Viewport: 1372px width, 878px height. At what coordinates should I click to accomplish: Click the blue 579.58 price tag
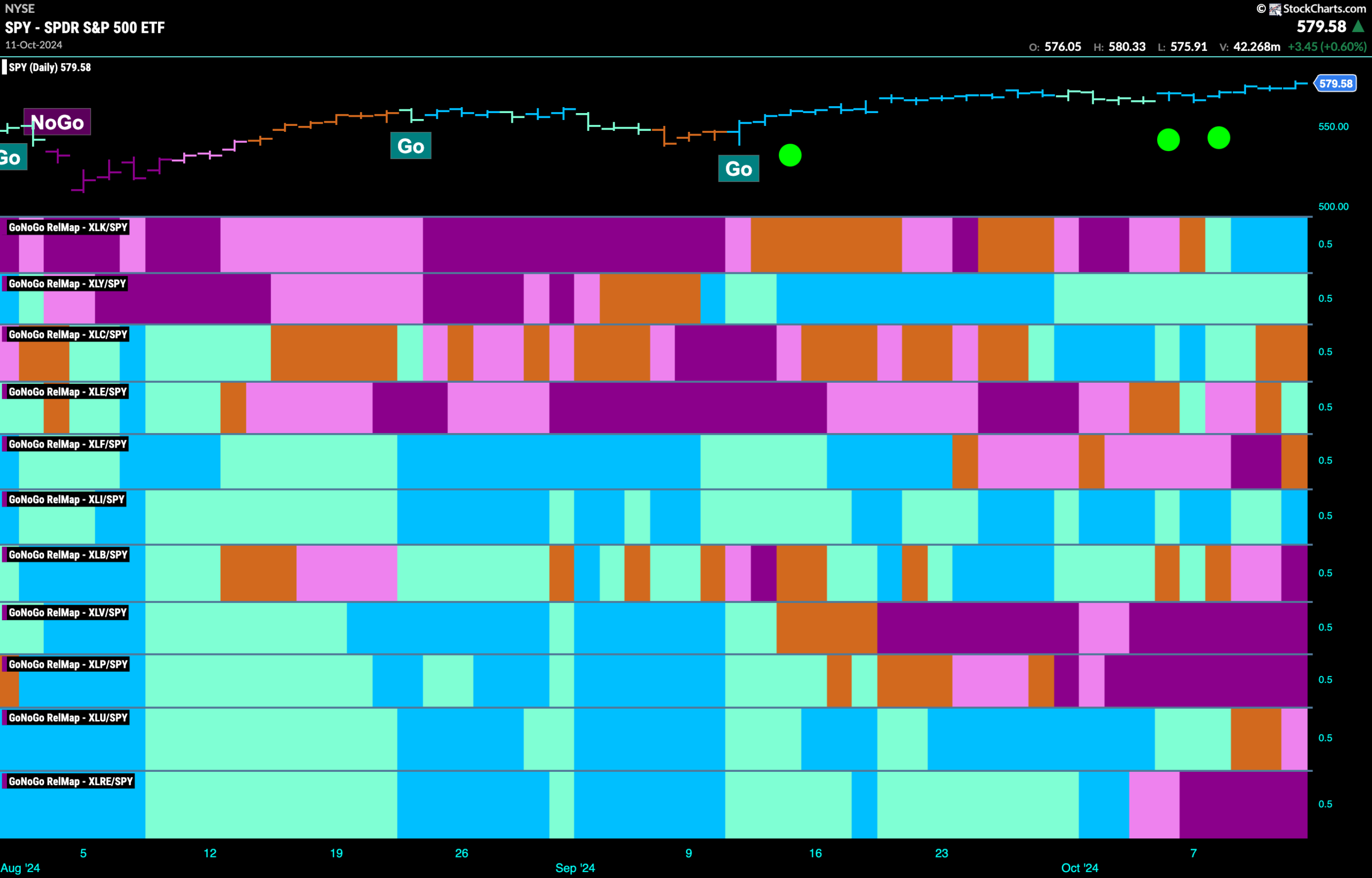click(x=1335, y=84)
